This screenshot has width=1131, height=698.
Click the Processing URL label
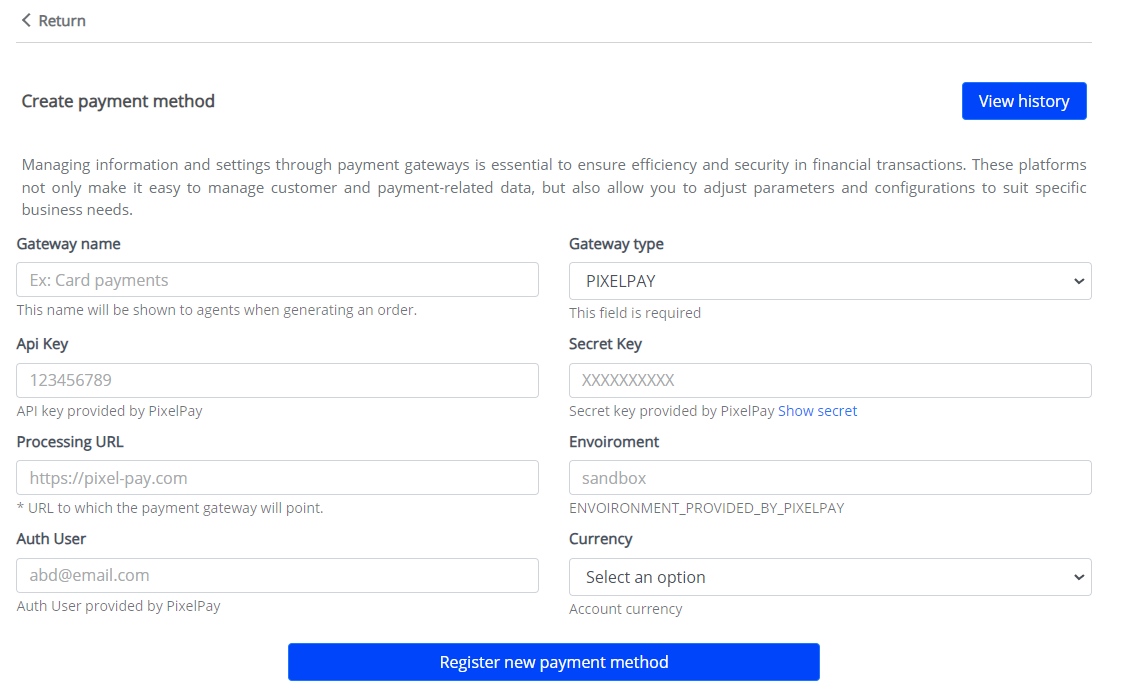(x=70, y=442)
